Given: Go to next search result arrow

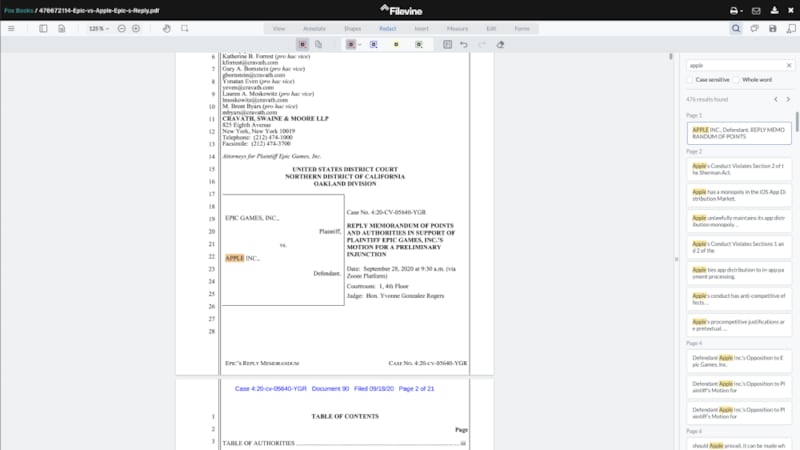Looking at the screenshot, I should click(x=788, y=100).
